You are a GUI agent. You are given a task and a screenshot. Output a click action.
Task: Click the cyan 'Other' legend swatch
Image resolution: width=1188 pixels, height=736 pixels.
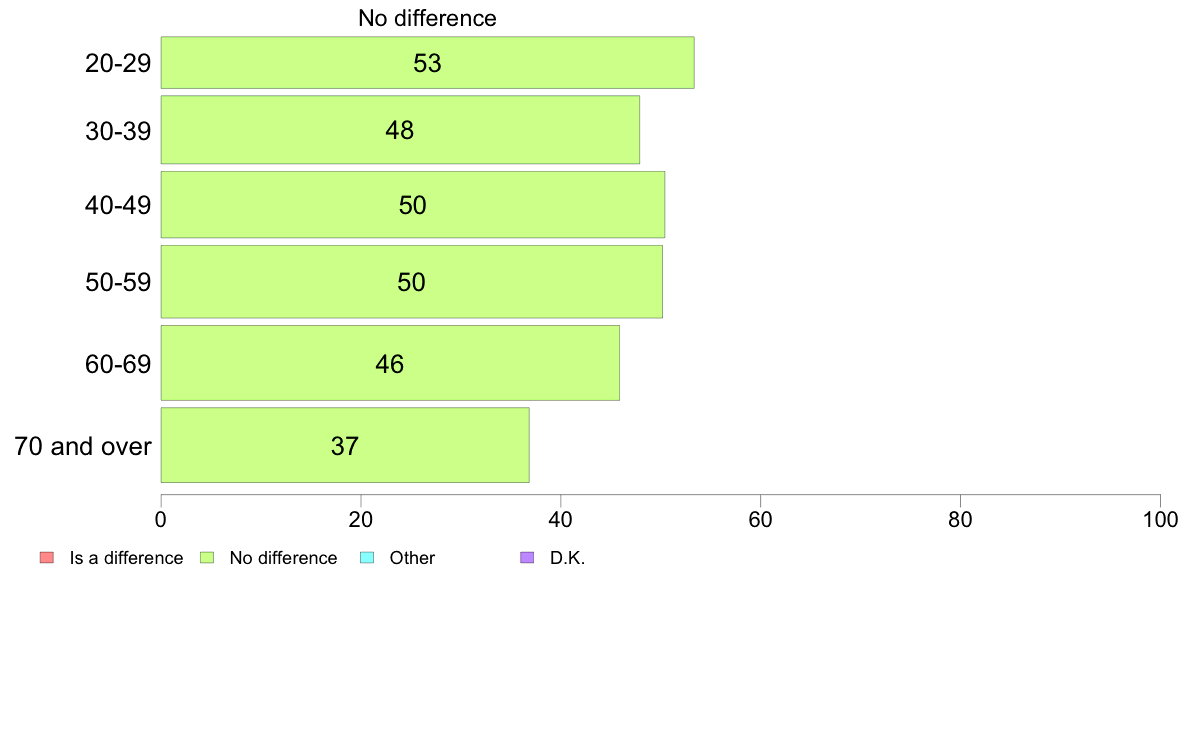(367, 558)
